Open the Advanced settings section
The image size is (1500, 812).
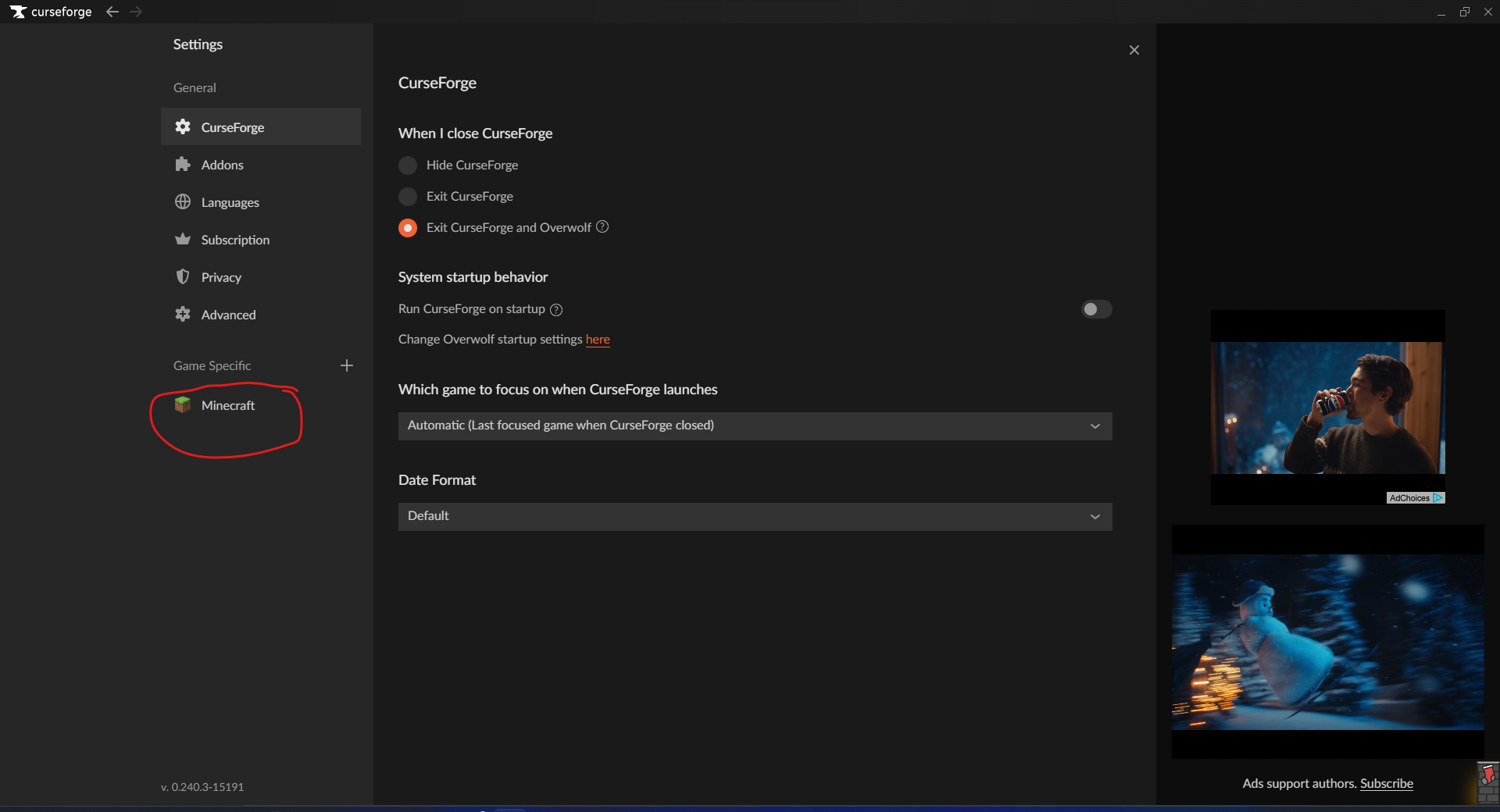pyautogui.click(x=228, y=315)
